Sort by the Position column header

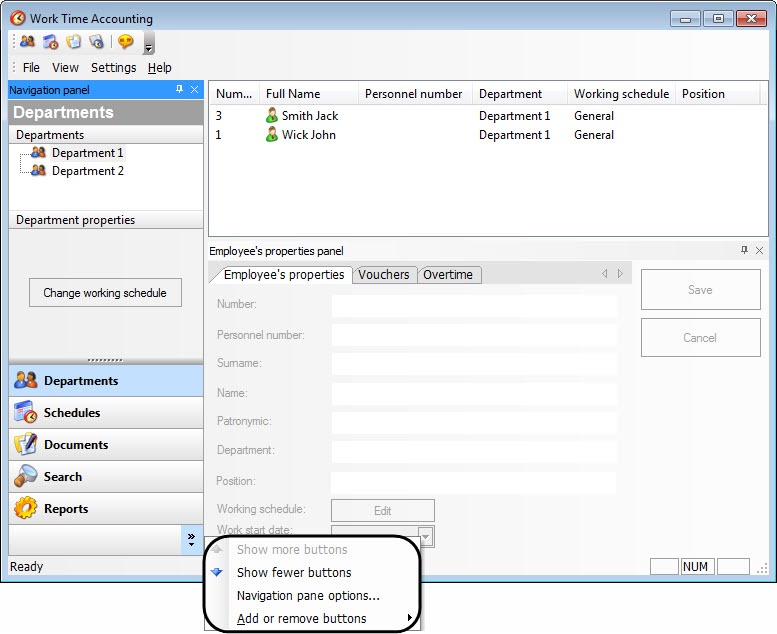point(718,94)
